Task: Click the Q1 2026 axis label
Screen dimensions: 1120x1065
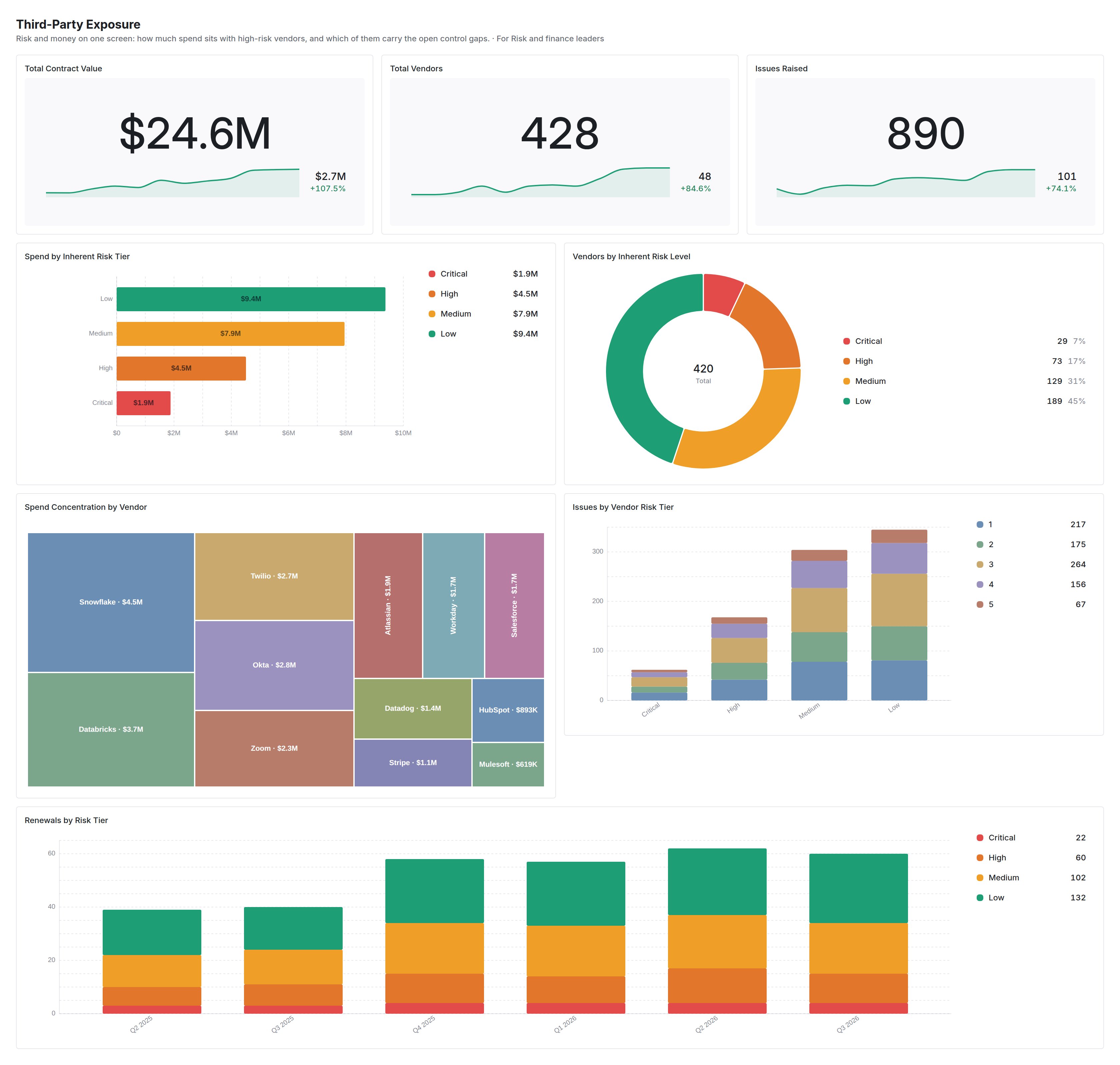Action: coord(565,1025)
